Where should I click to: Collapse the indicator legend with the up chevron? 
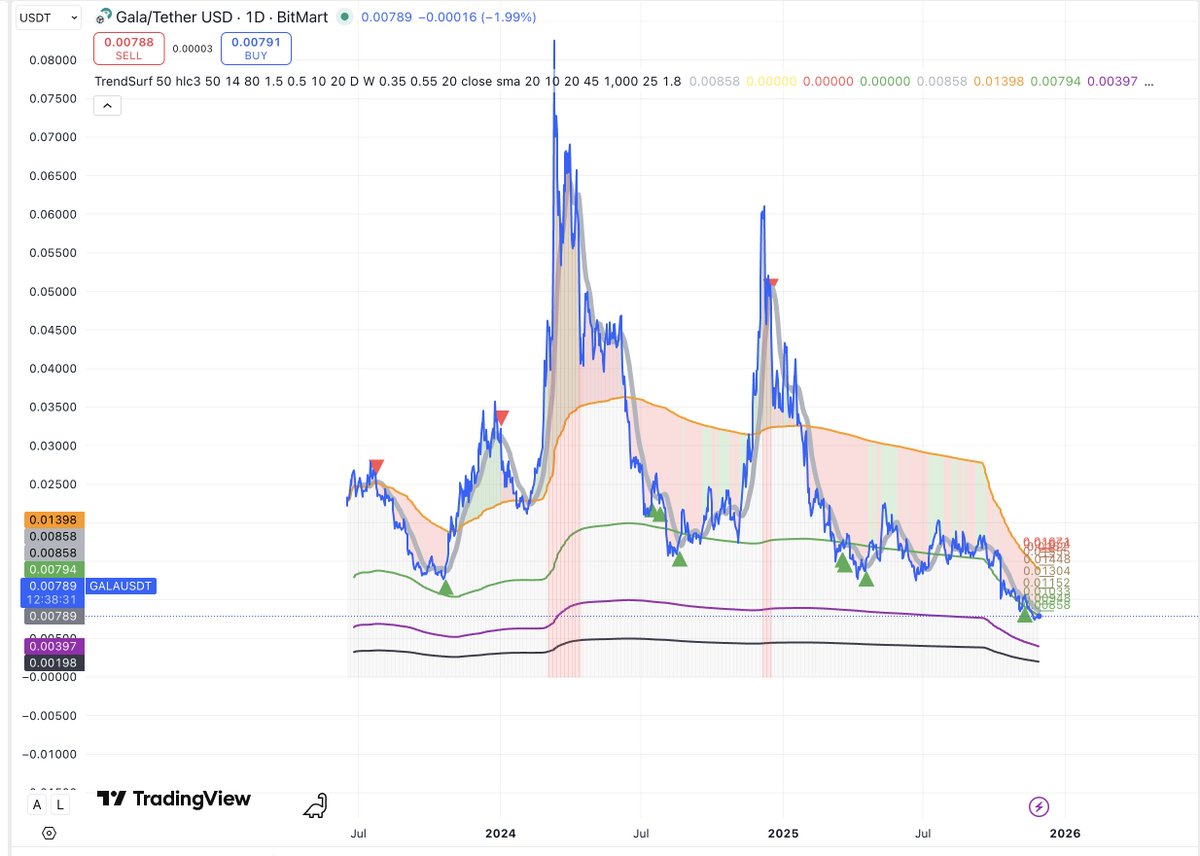click(107, 104)
